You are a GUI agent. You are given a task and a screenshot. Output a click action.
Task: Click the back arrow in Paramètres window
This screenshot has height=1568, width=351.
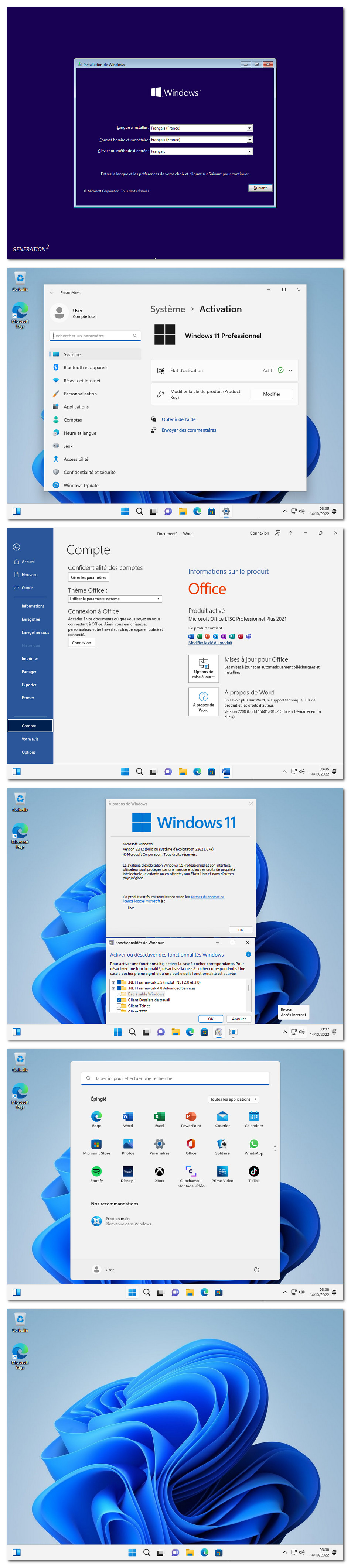click(52, 292)
